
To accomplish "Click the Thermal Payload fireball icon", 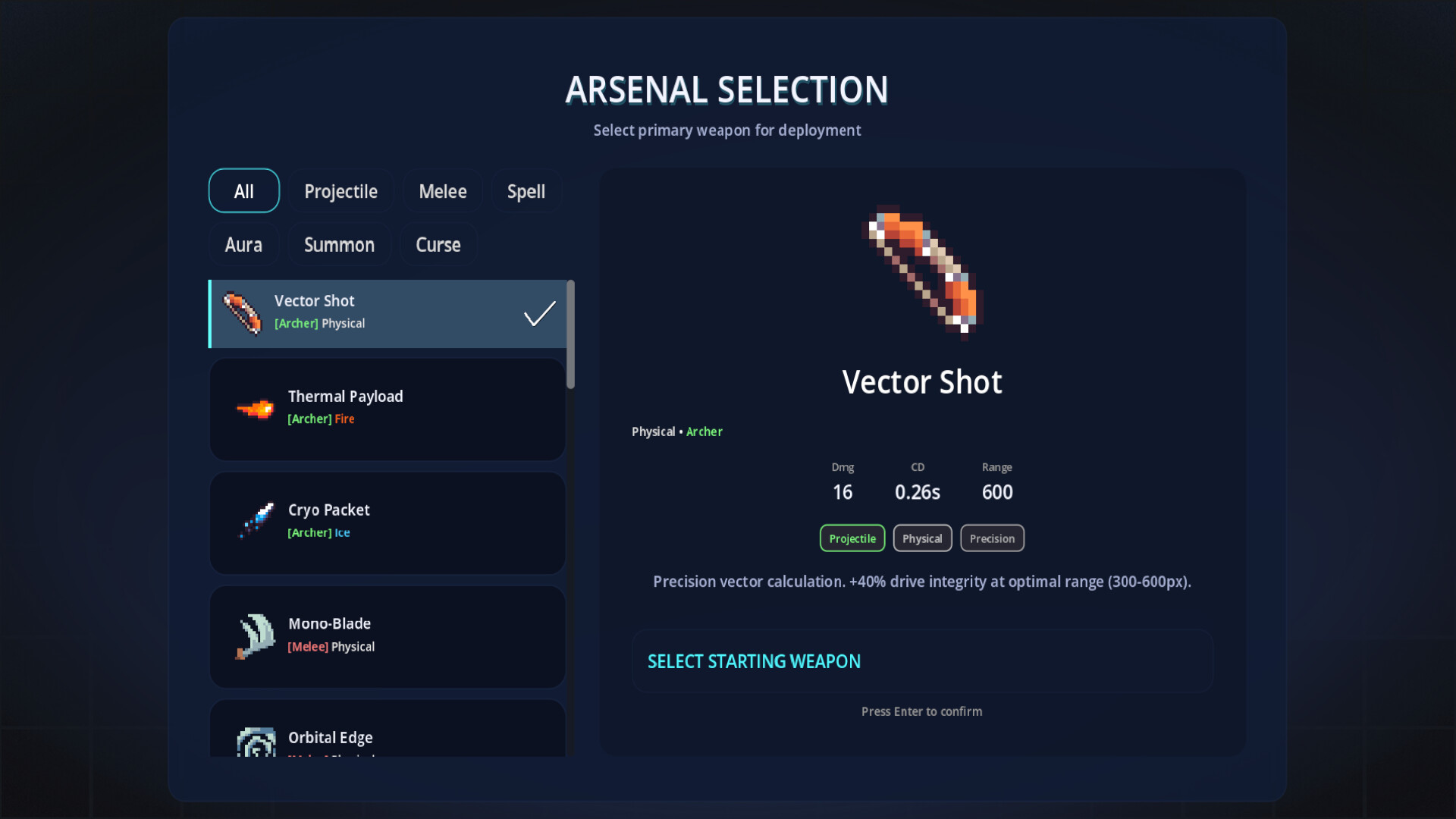I will 256,409.
